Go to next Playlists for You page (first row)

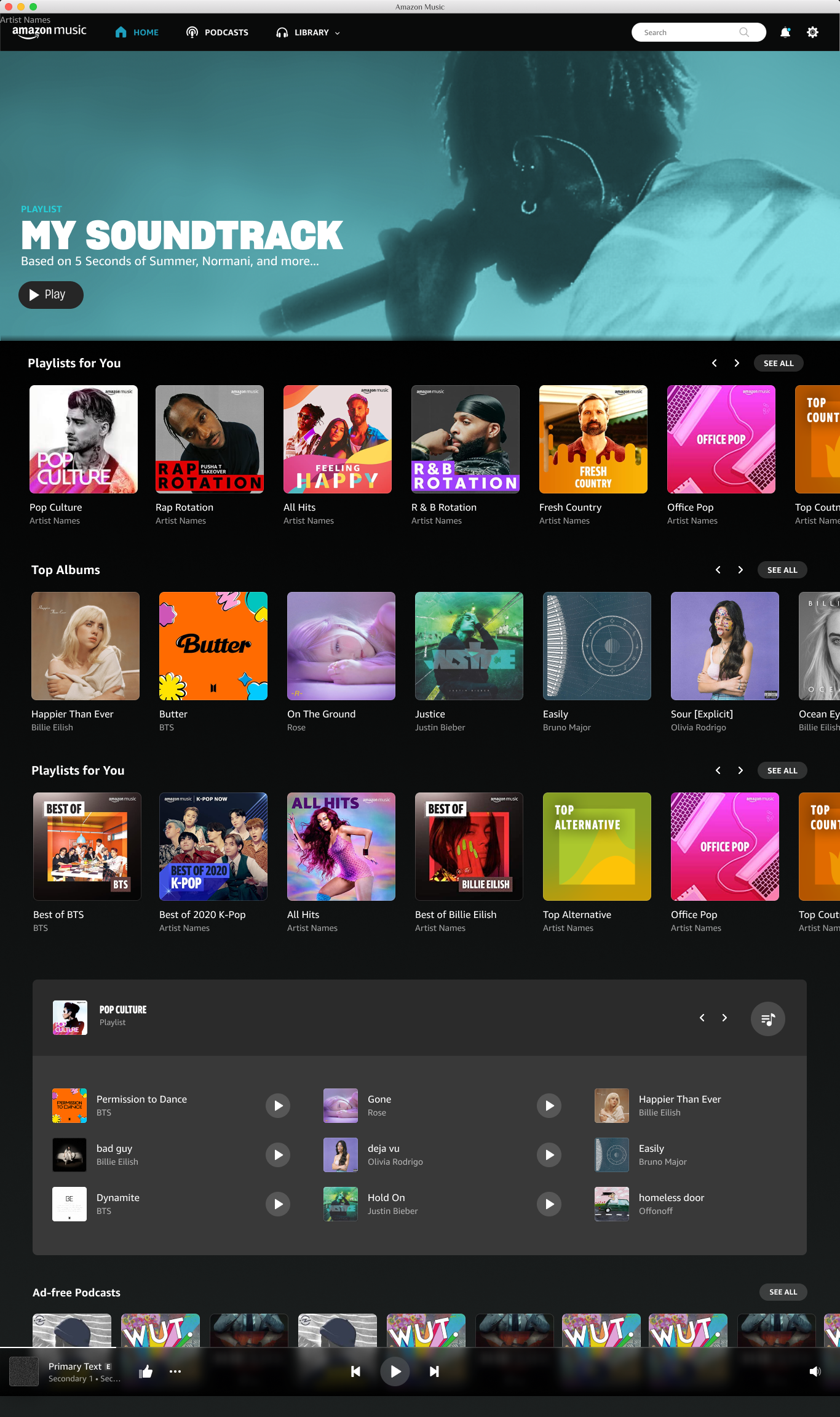(x=737, y=363)
